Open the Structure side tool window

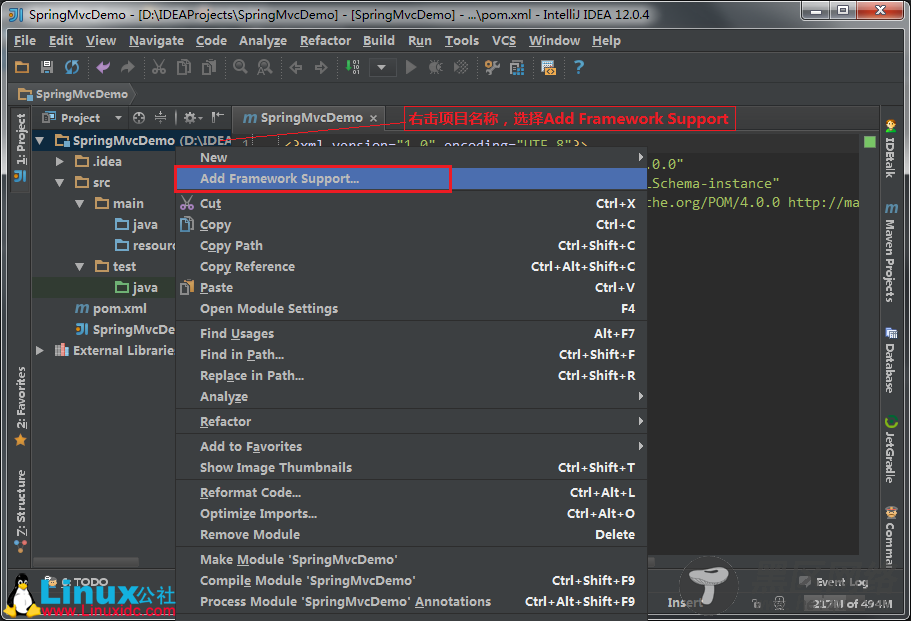coord(20,509)
